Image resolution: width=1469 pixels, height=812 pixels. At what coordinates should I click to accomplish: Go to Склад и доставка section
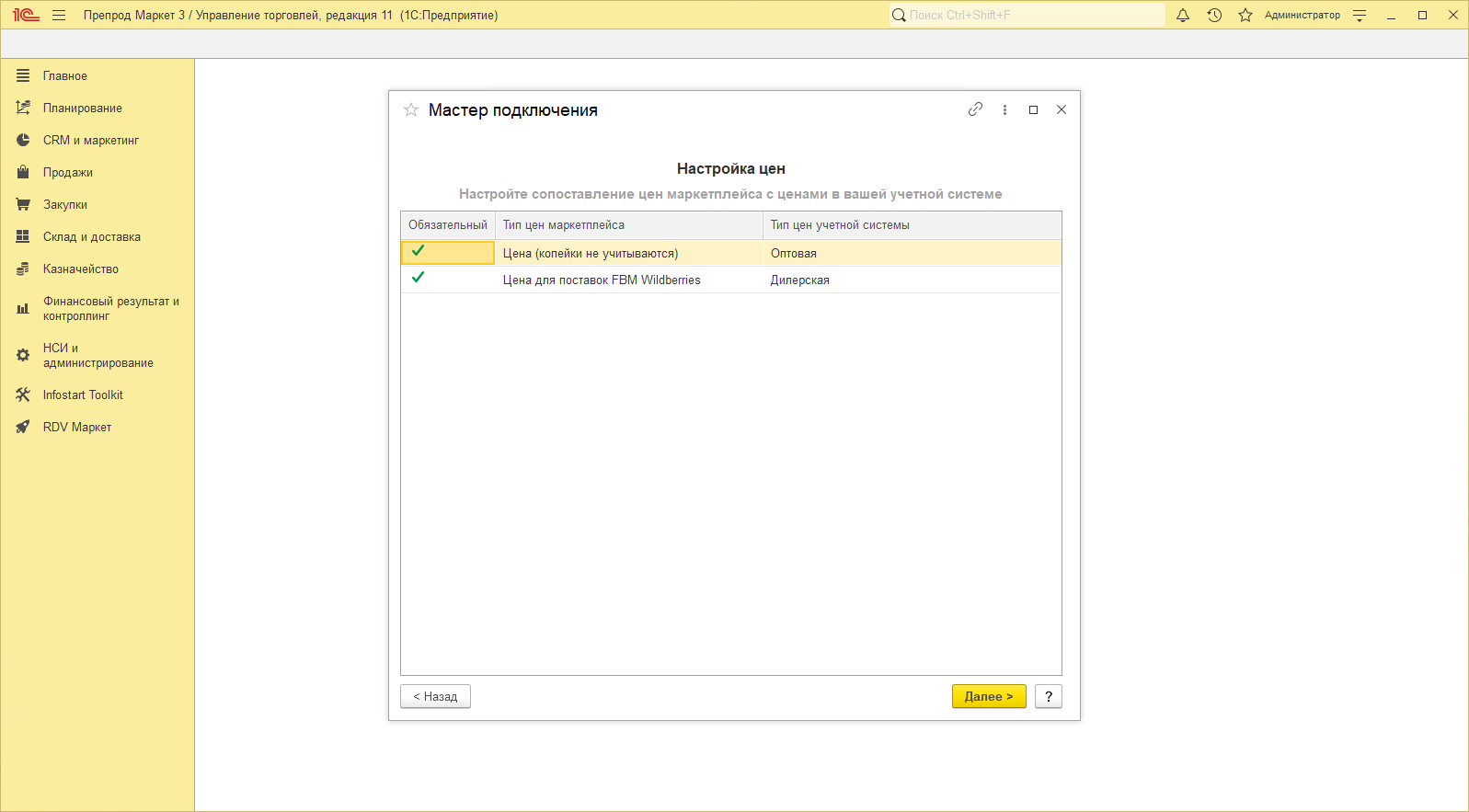pos(91,237)
